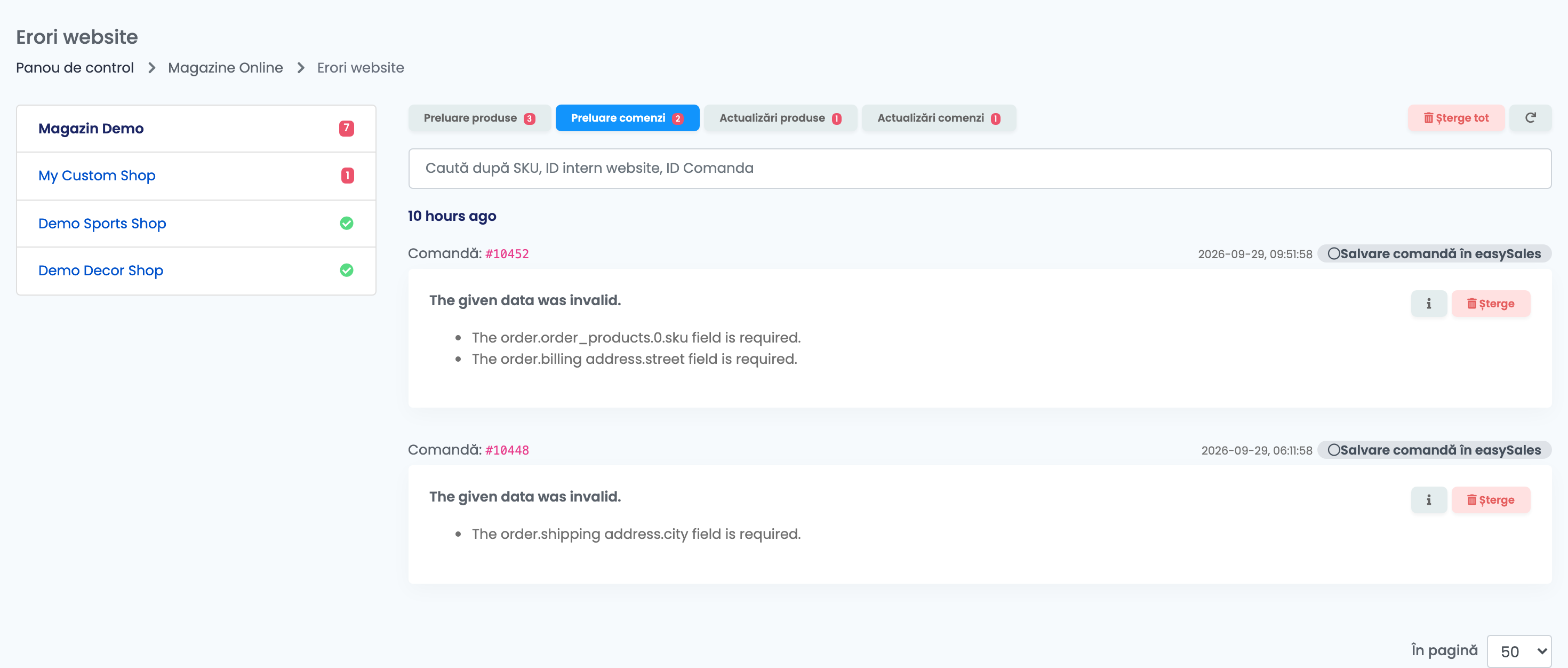1568x668 pixels.
Task: Open Magazine Online breadcrumb link
Action: tap(225, 68)
